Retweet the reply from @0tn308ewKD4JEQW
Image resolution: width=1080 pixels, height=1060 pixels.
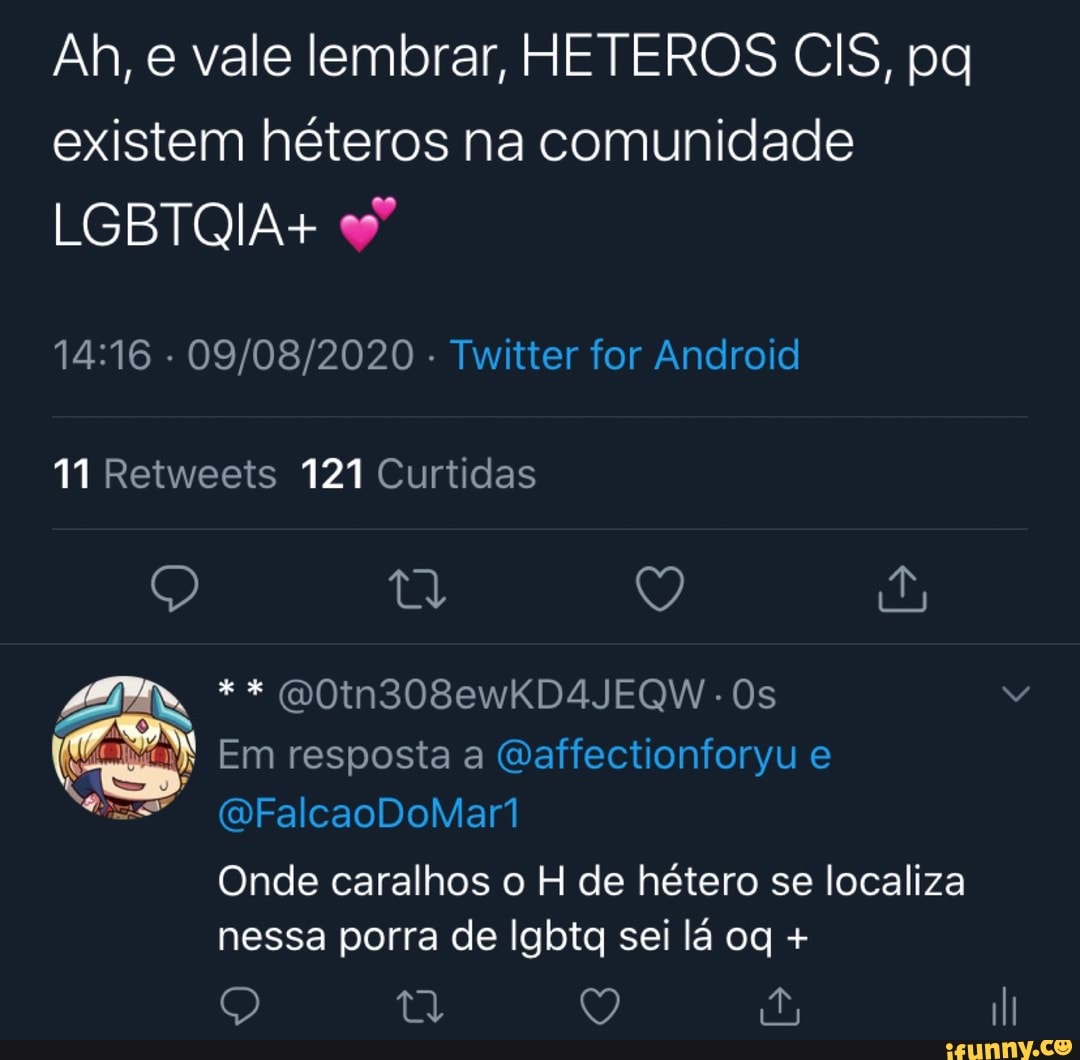point(420,1007)
